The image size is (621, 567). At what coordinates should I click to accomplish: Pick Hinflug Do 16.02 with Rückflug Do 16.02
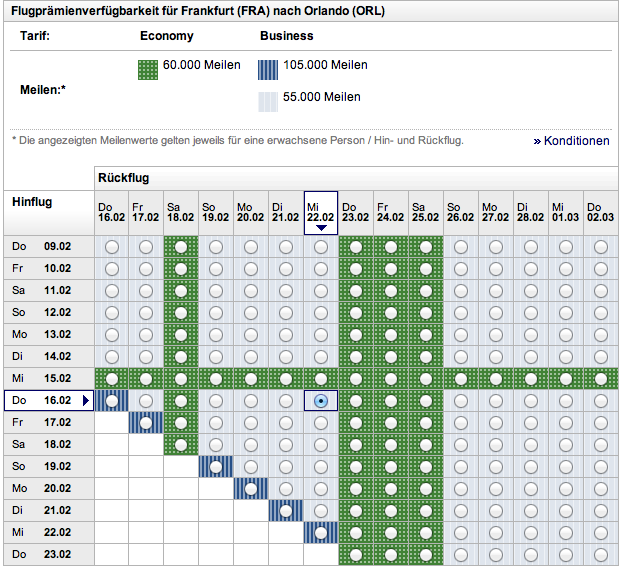coord(111,401)
